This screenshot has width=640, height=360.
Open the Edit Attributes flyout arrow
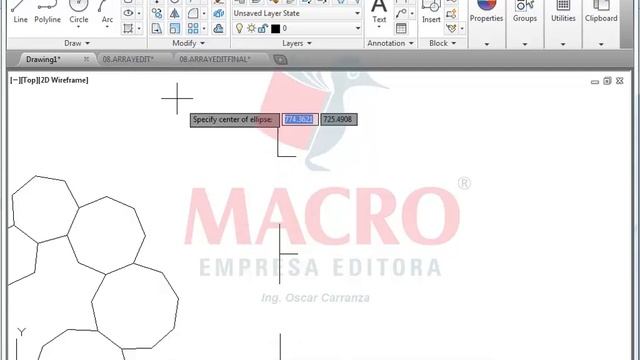click(462, 29)
